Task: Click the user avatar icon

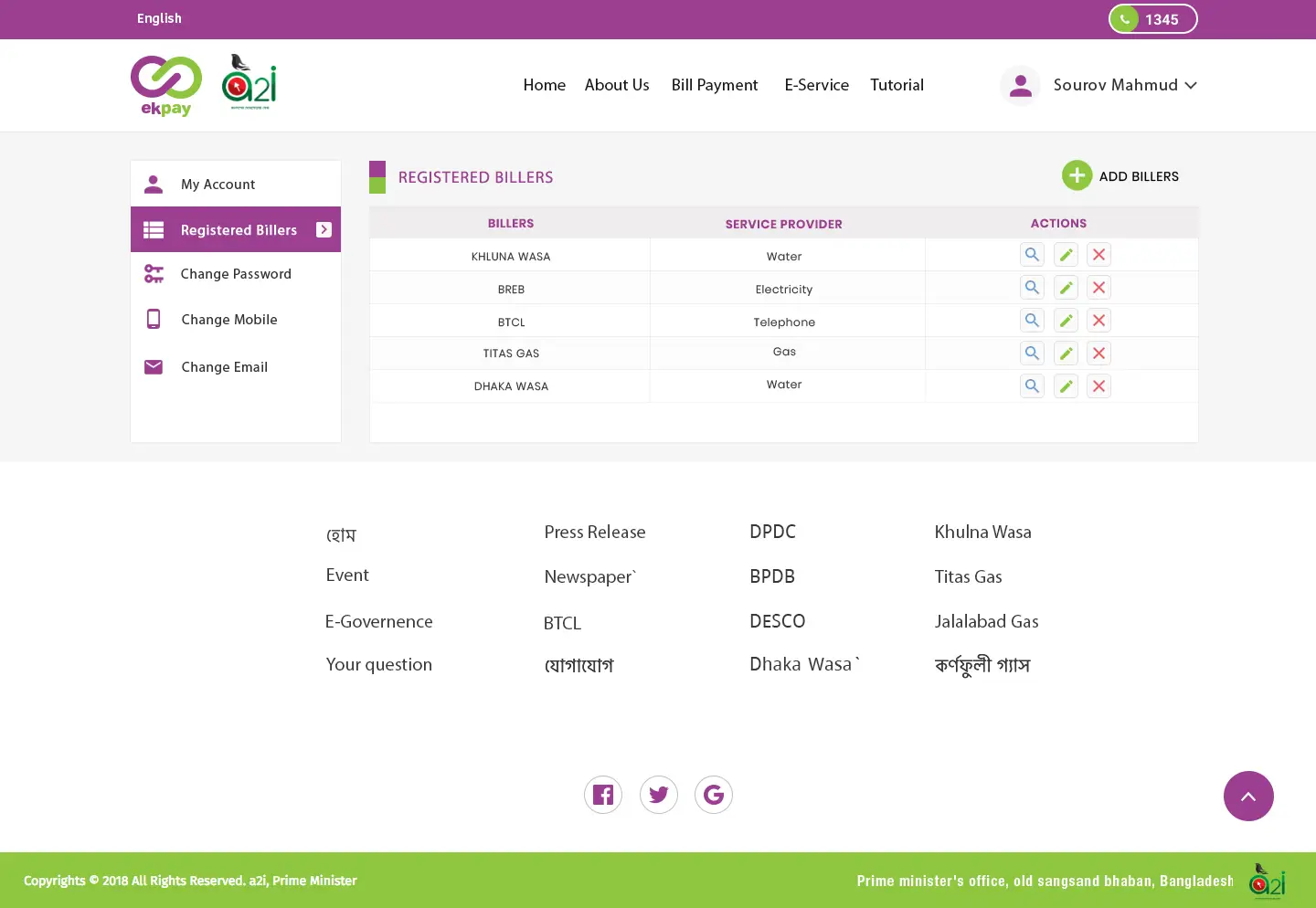Action: click(x=1021, y=86)
